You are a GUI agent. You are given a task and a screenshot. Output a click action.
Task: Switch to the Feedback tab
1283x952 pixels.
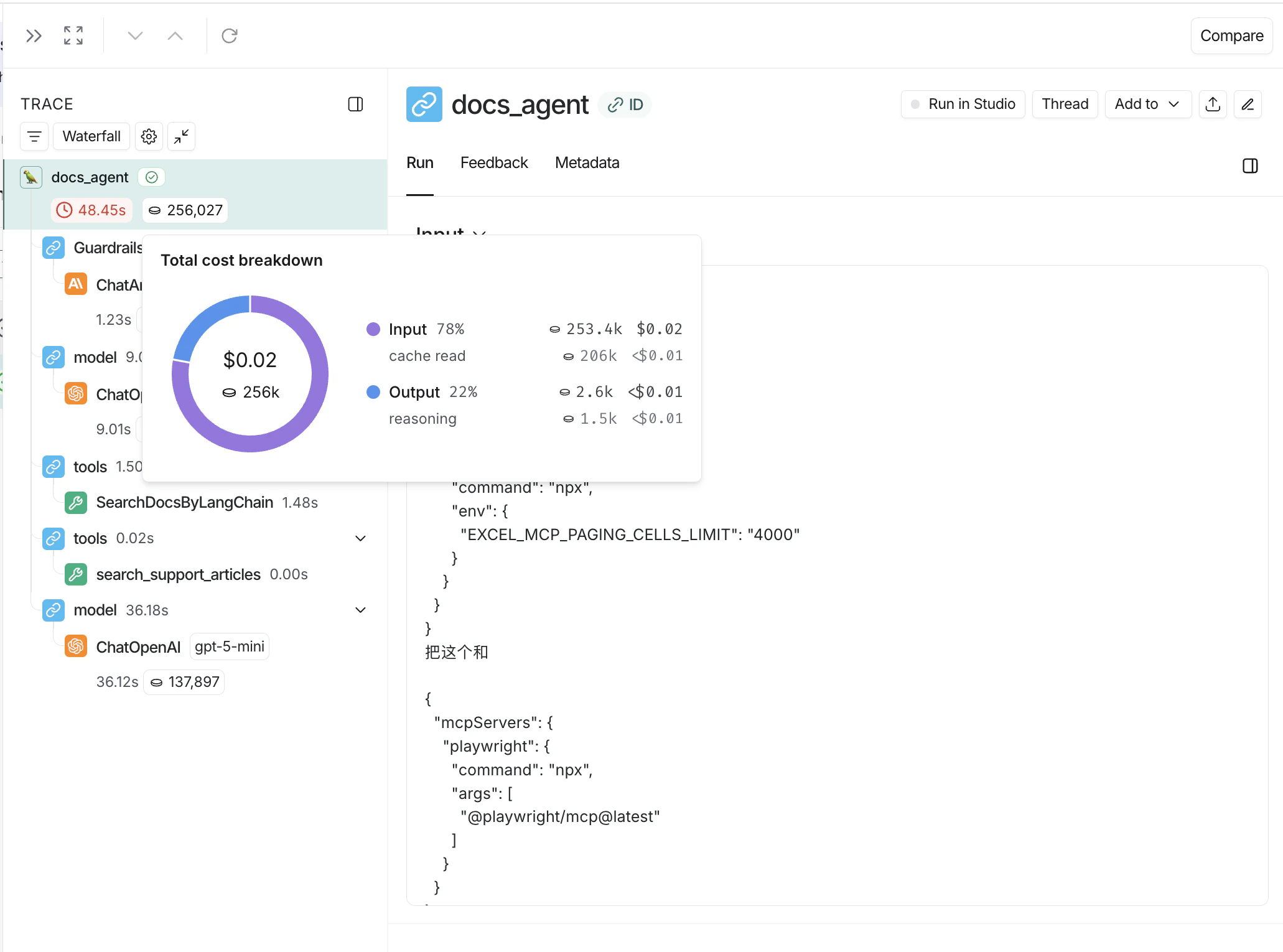tap(494, 163)
